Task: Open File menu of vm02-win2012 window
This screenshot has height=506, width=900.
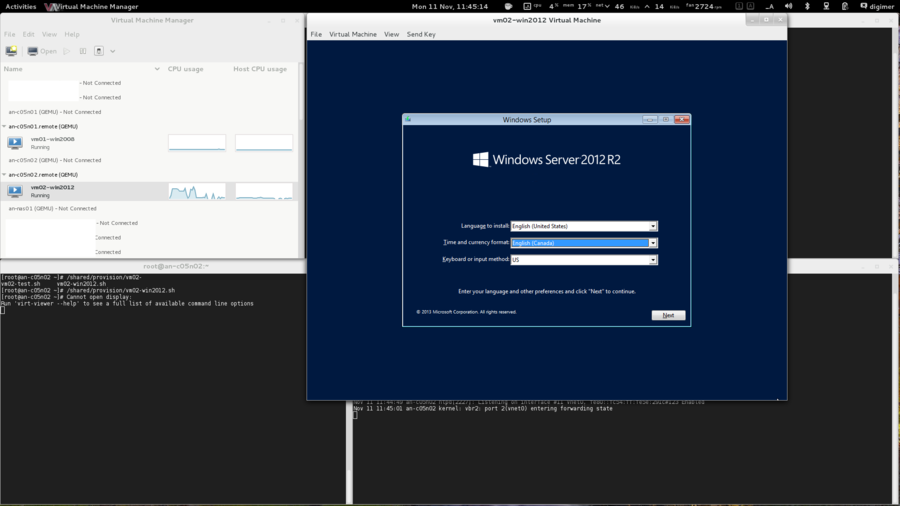Action: click(316, 34)
